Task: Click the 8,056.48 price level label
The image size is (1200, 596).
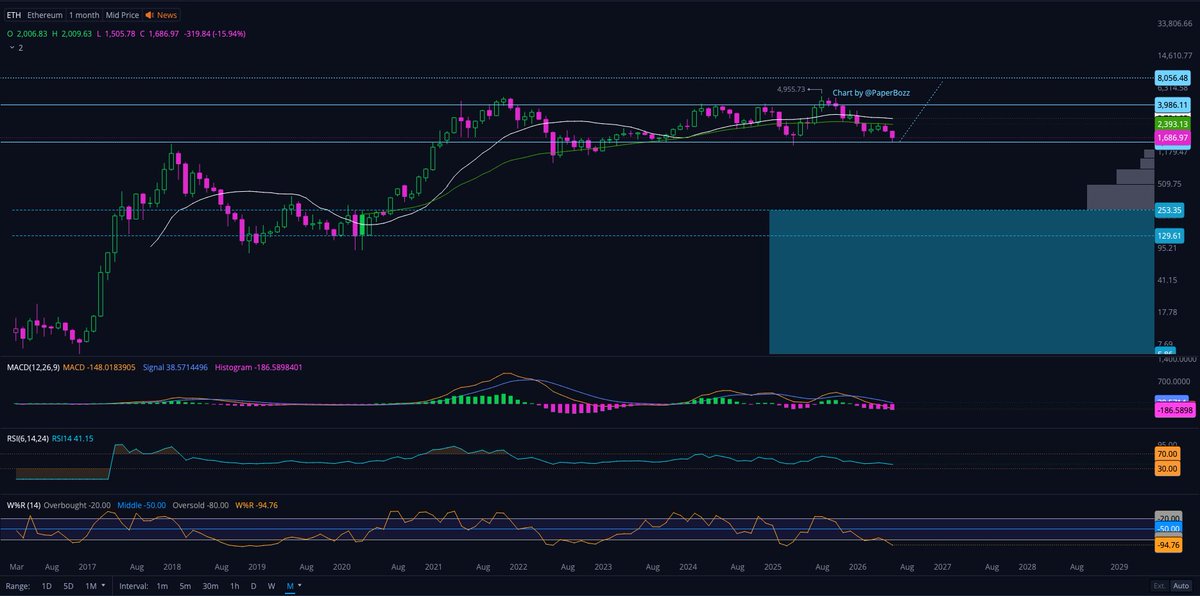Action: (x=1172, y=78)
